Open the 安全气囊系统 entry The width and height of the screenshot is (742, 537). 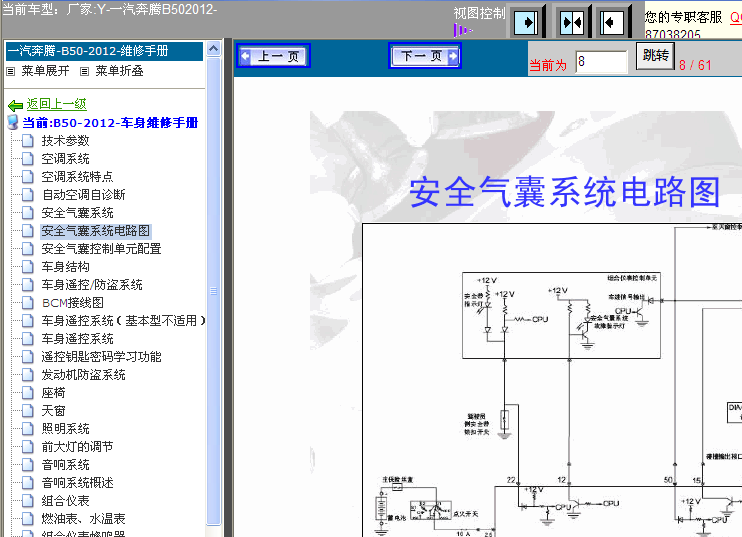(77, 212)
